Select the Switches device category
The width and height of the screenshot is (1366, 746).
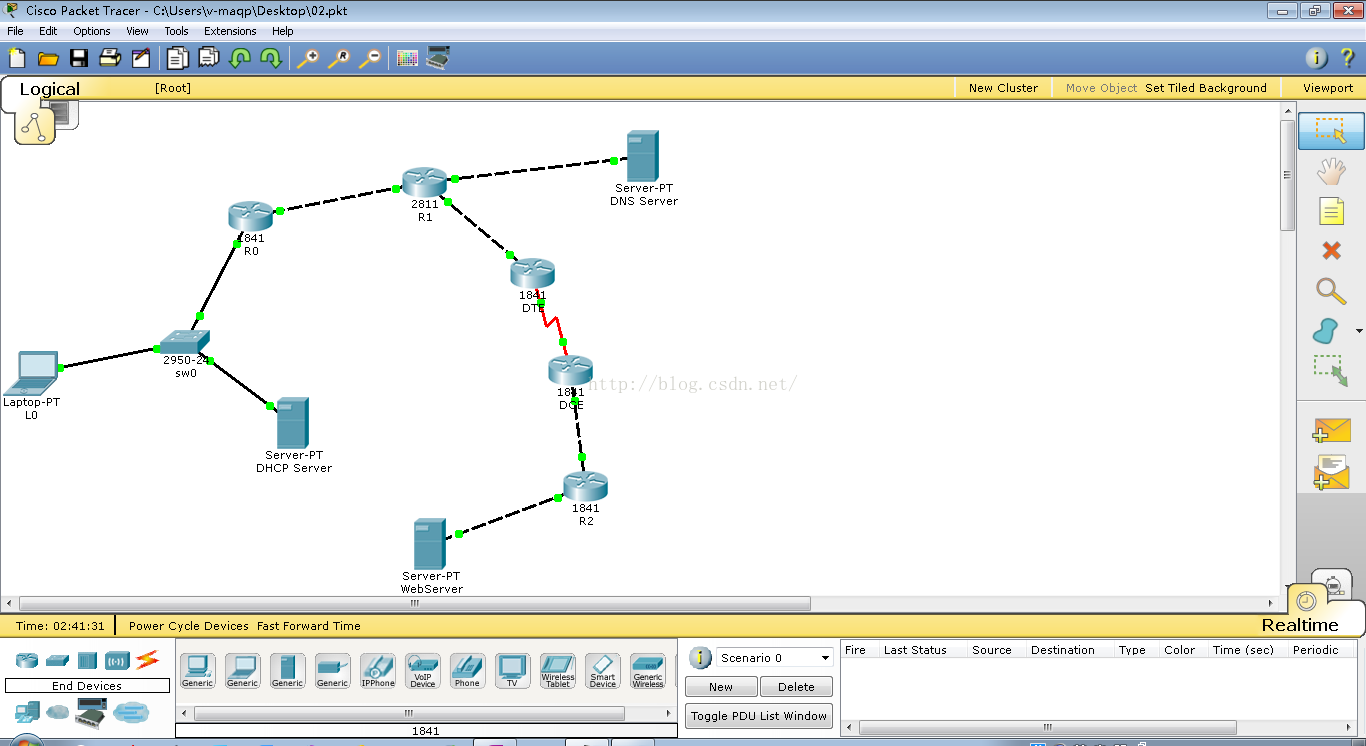tap(57, 660)
